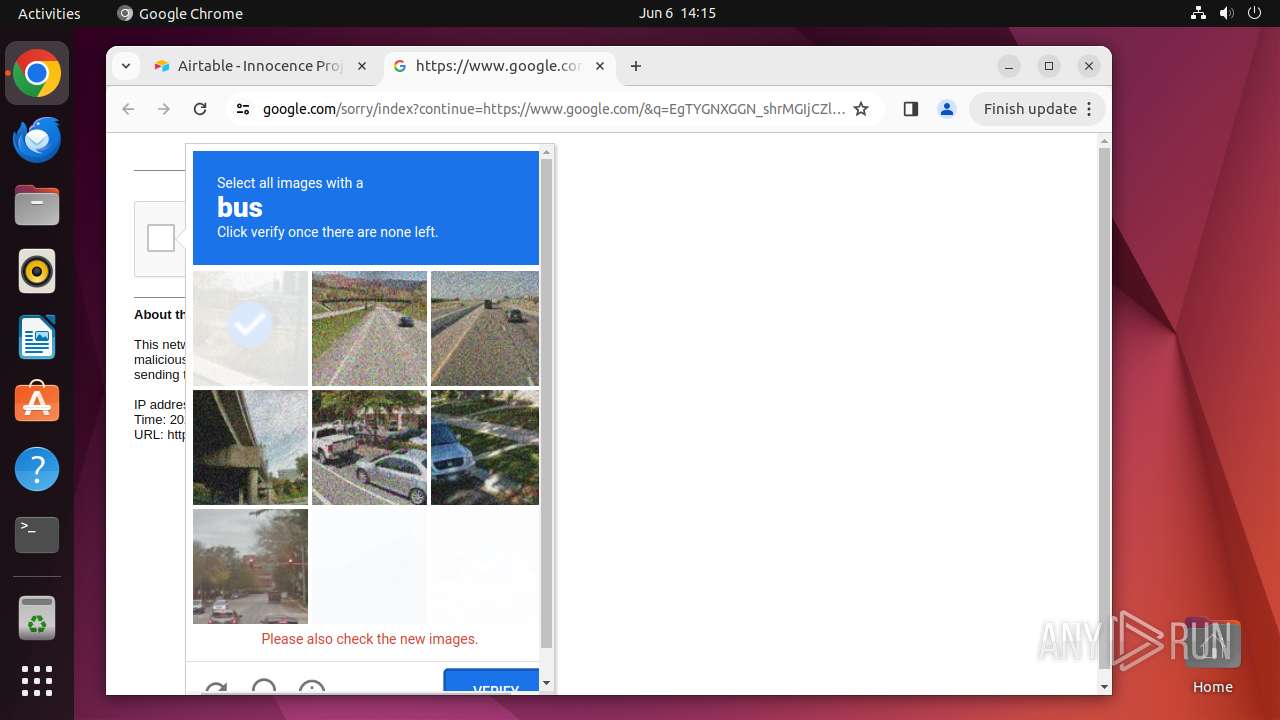1280x720 pixels.
Task: Open the volume tray icon
Action: pos(1226,13)
